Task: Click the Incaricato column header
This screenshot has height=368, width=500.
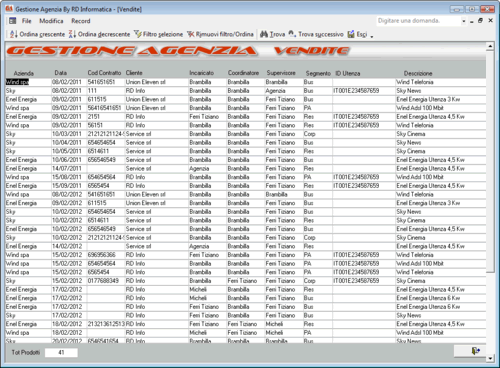Action: 201,73
